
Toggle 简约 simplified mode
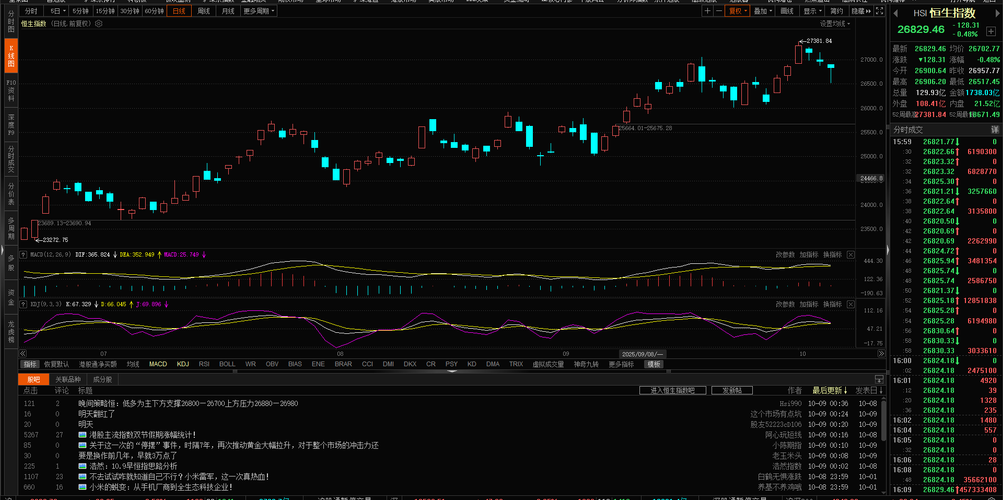836,11
